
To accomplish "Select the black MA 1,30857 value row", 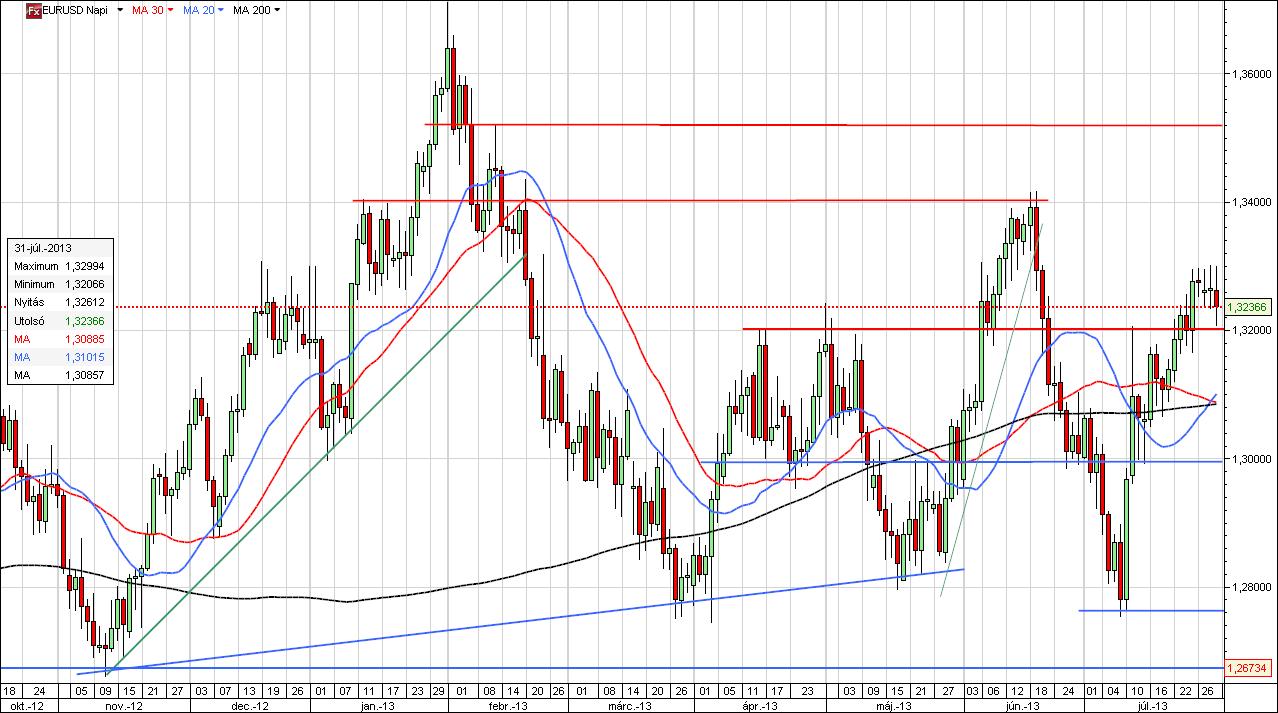I will coord(59,376).
